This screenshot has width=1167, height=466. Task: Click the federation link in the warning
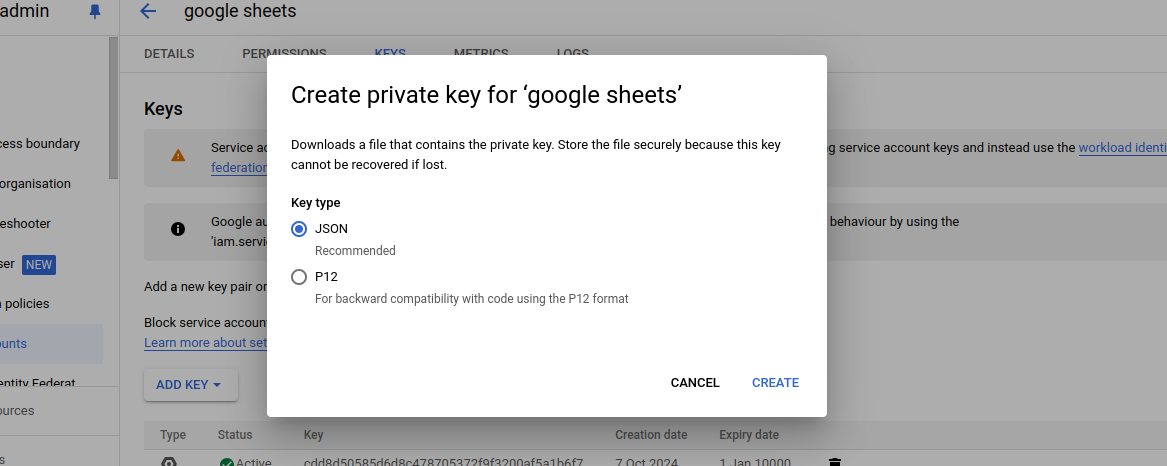pyautogui.click(x=239, y=167)
